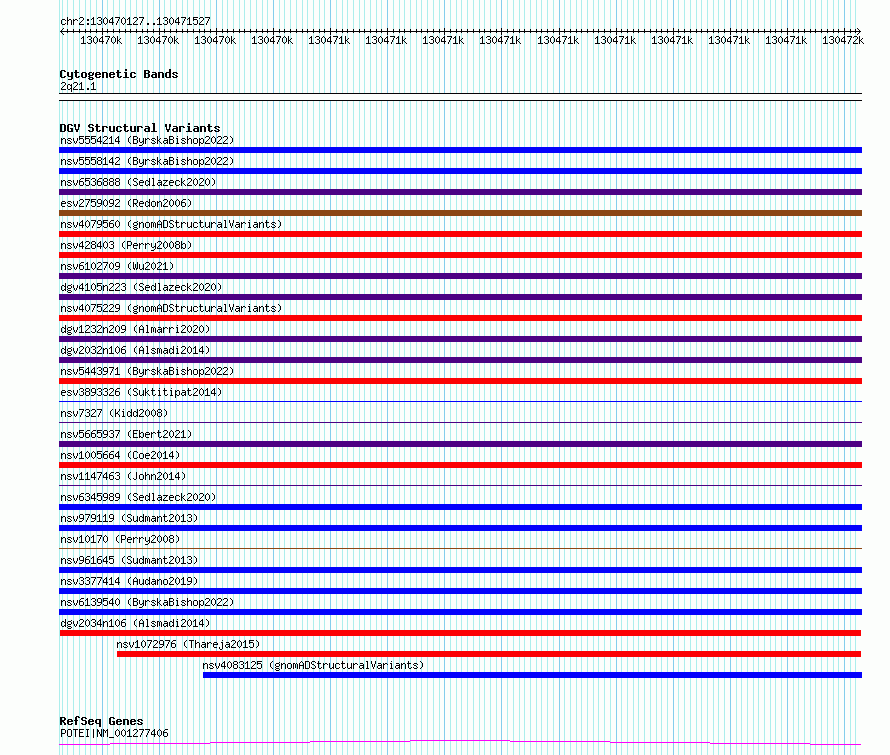Click the thin line of nsv1147463

click(x=460, y=486)
